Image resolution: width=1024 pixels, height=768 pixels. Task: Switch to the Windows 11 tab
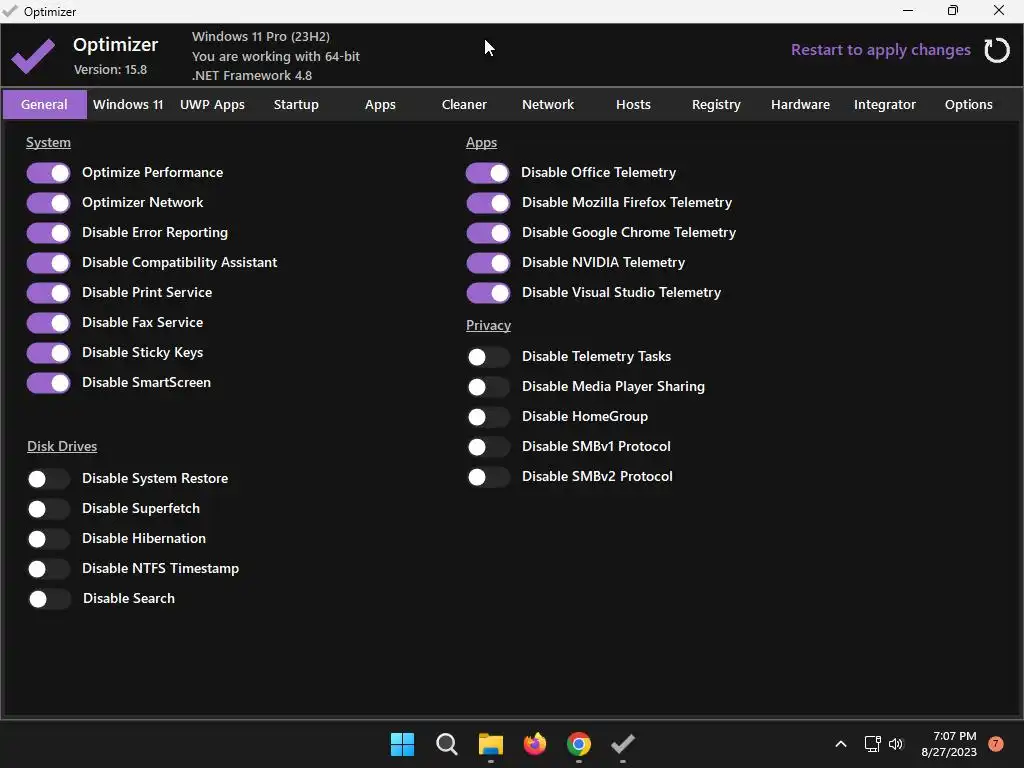(128, 104)
